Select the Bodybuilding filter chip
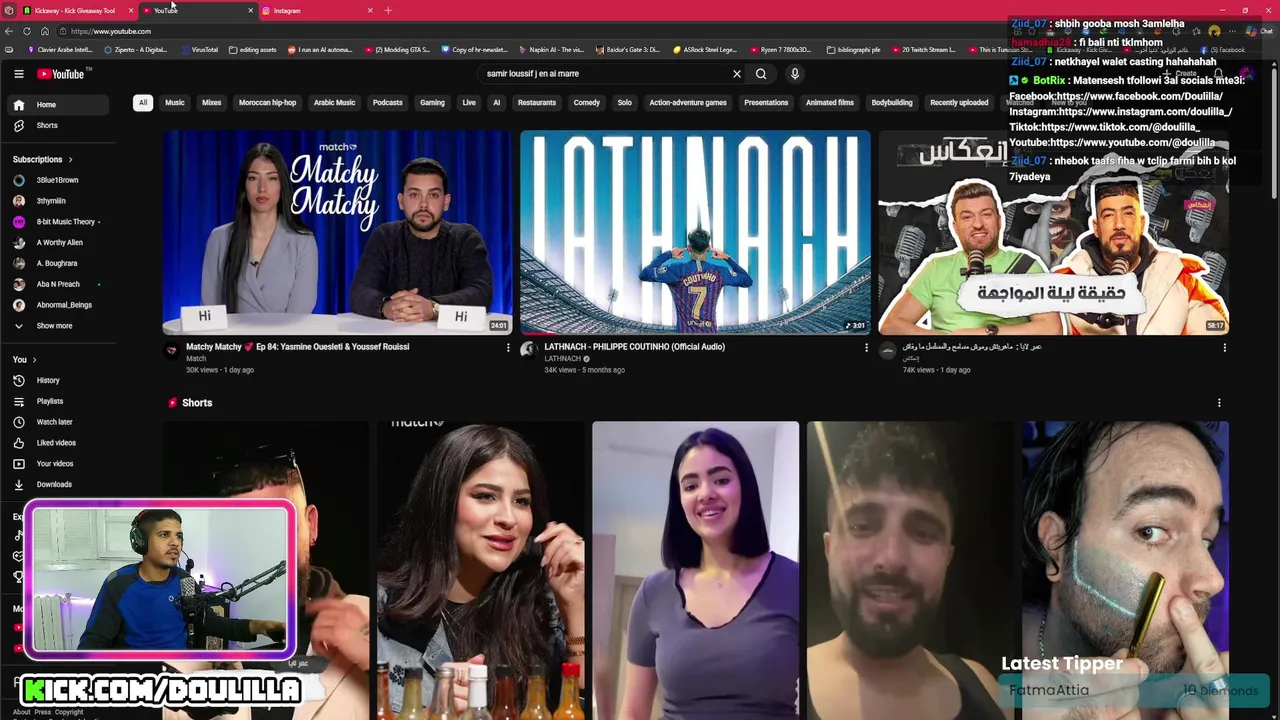 (892, 102)
